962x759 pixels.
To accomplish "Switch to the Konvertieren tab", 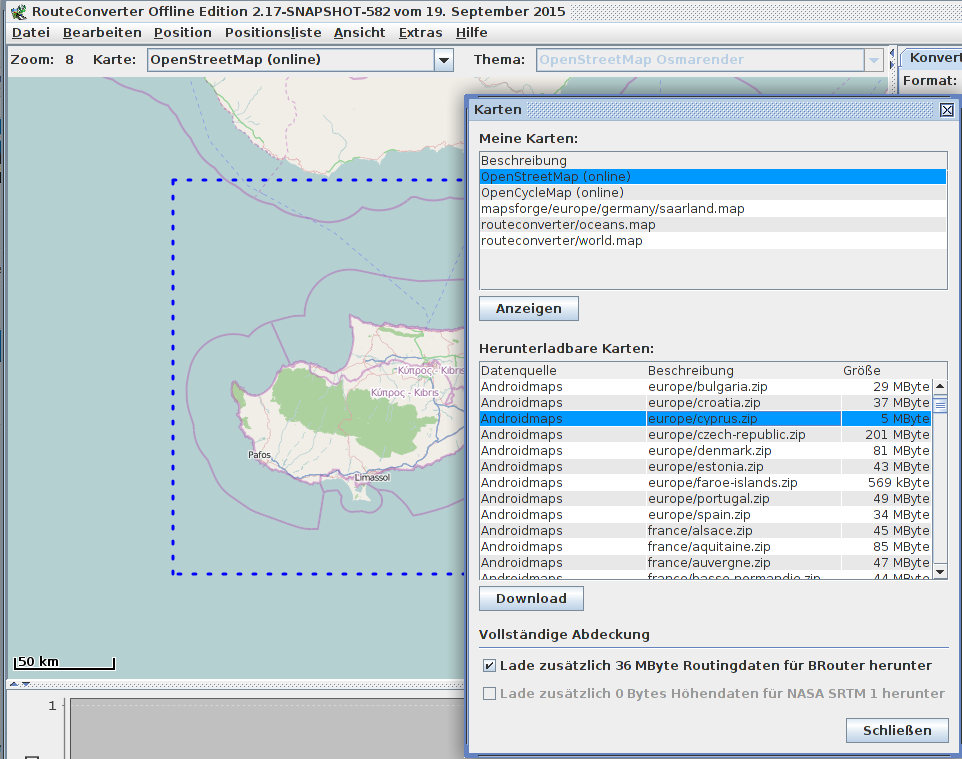I will [x=934, y=57].
